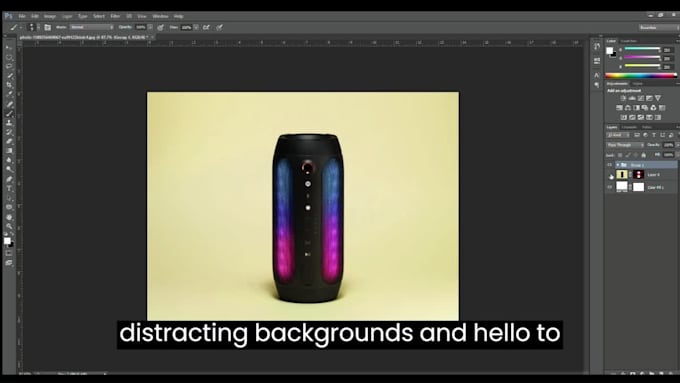Select the Zoom tool
The height and width of the screenshot is (383, 680).
tap(9, 226)
